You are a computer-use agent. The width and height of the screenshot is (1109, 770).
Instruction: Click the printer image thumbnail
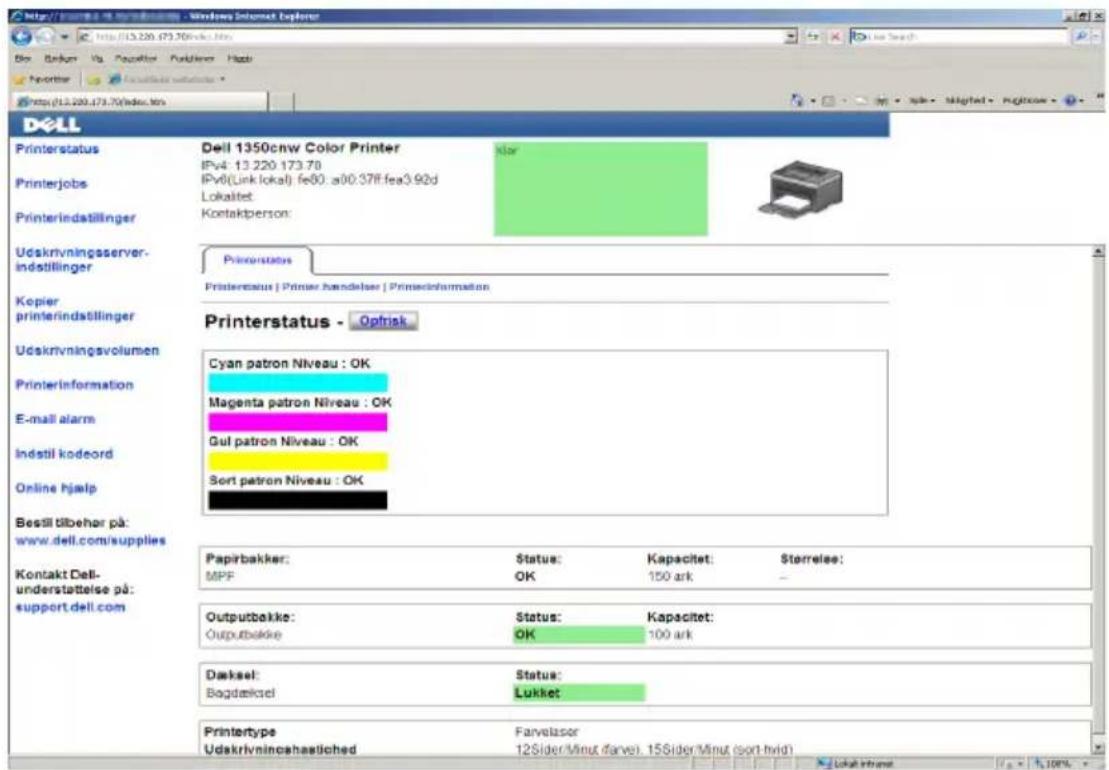point(800,187)
